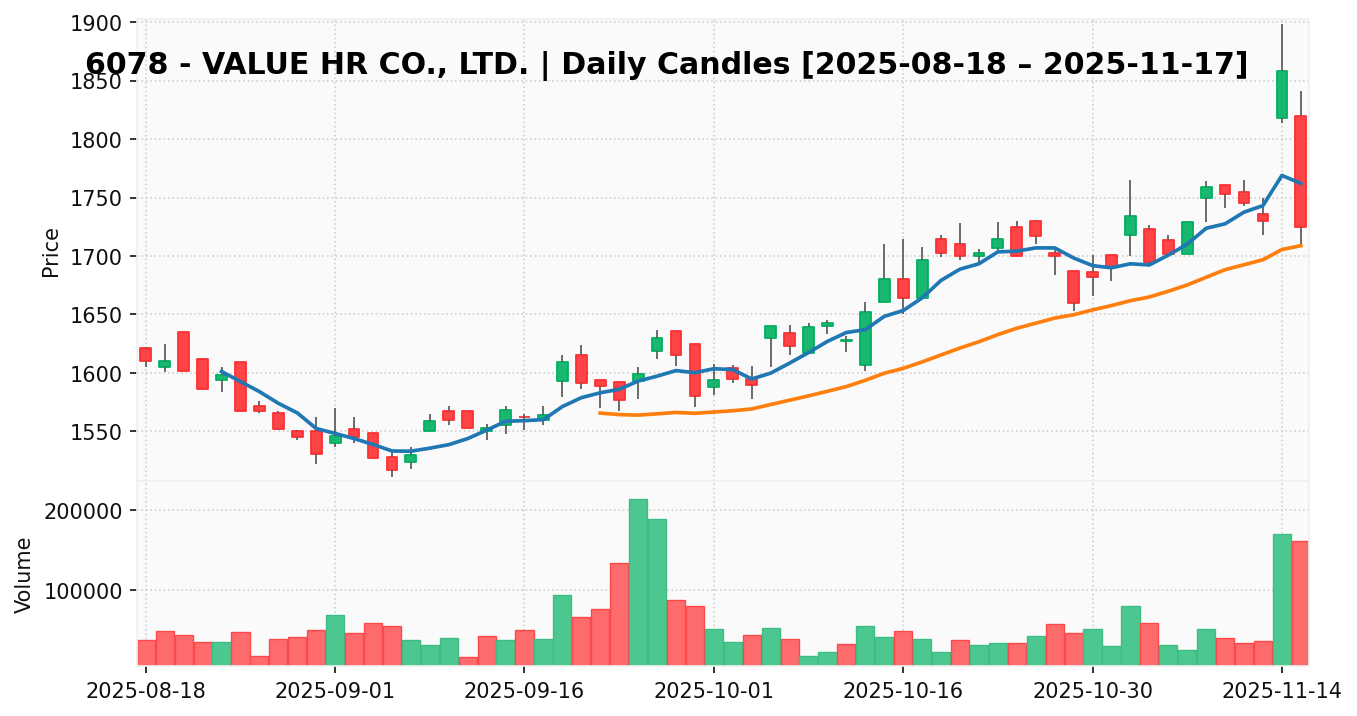Click the green candle near the 1850 price level
Screen dimensions: 1357x716
pyautogui.click(x=1281, y=95)
